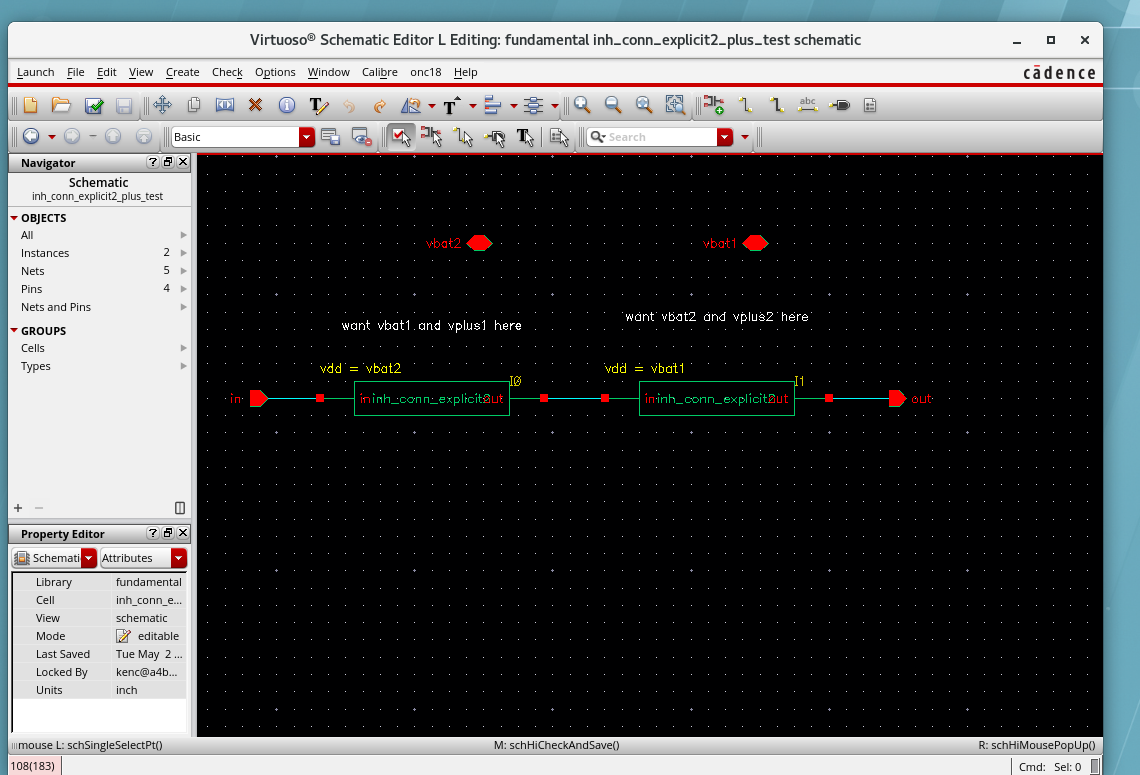This screenshot has height=775, width=1140.
Task: Open the rotate tool dropdown arrow
Action: pyautogui.click(x=432, y=106)
